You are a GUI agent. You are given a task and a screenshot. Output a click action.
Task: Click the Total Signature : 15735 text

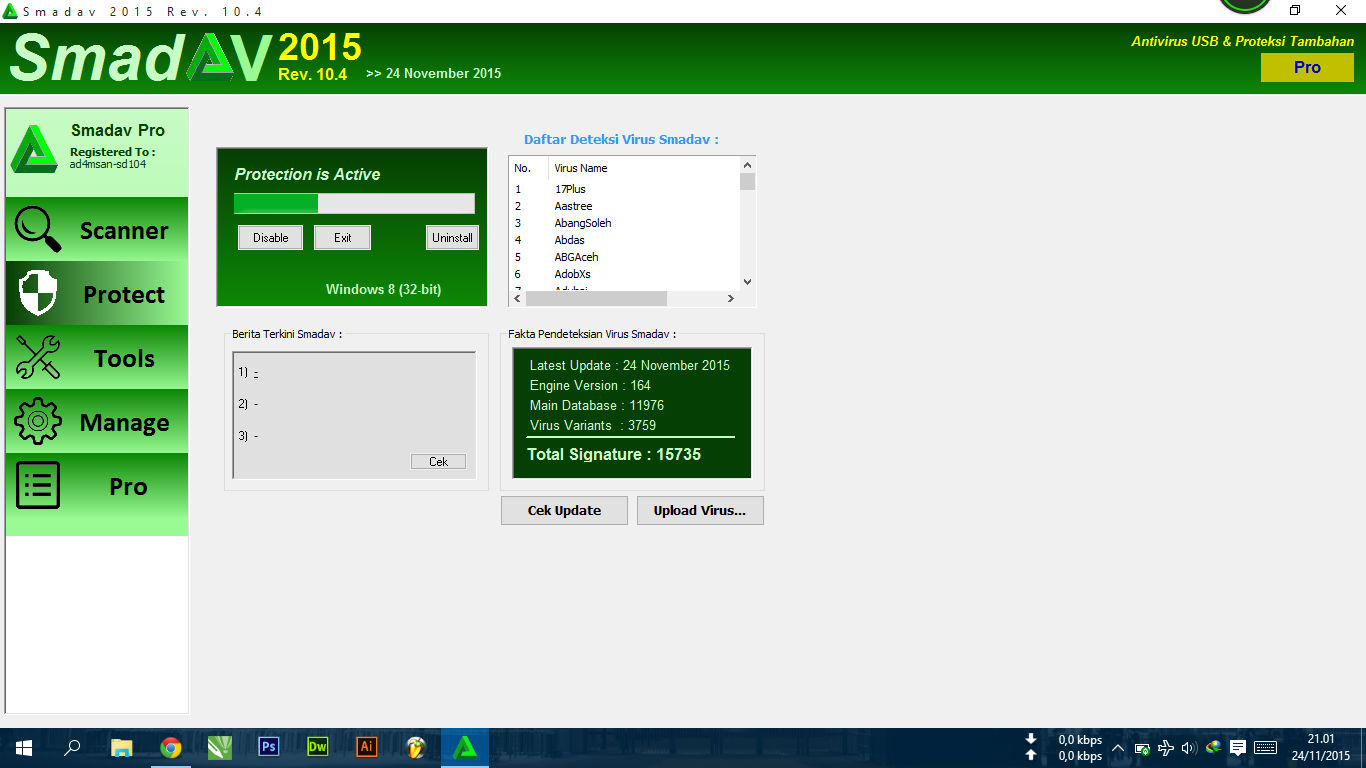tap(614, 454)
